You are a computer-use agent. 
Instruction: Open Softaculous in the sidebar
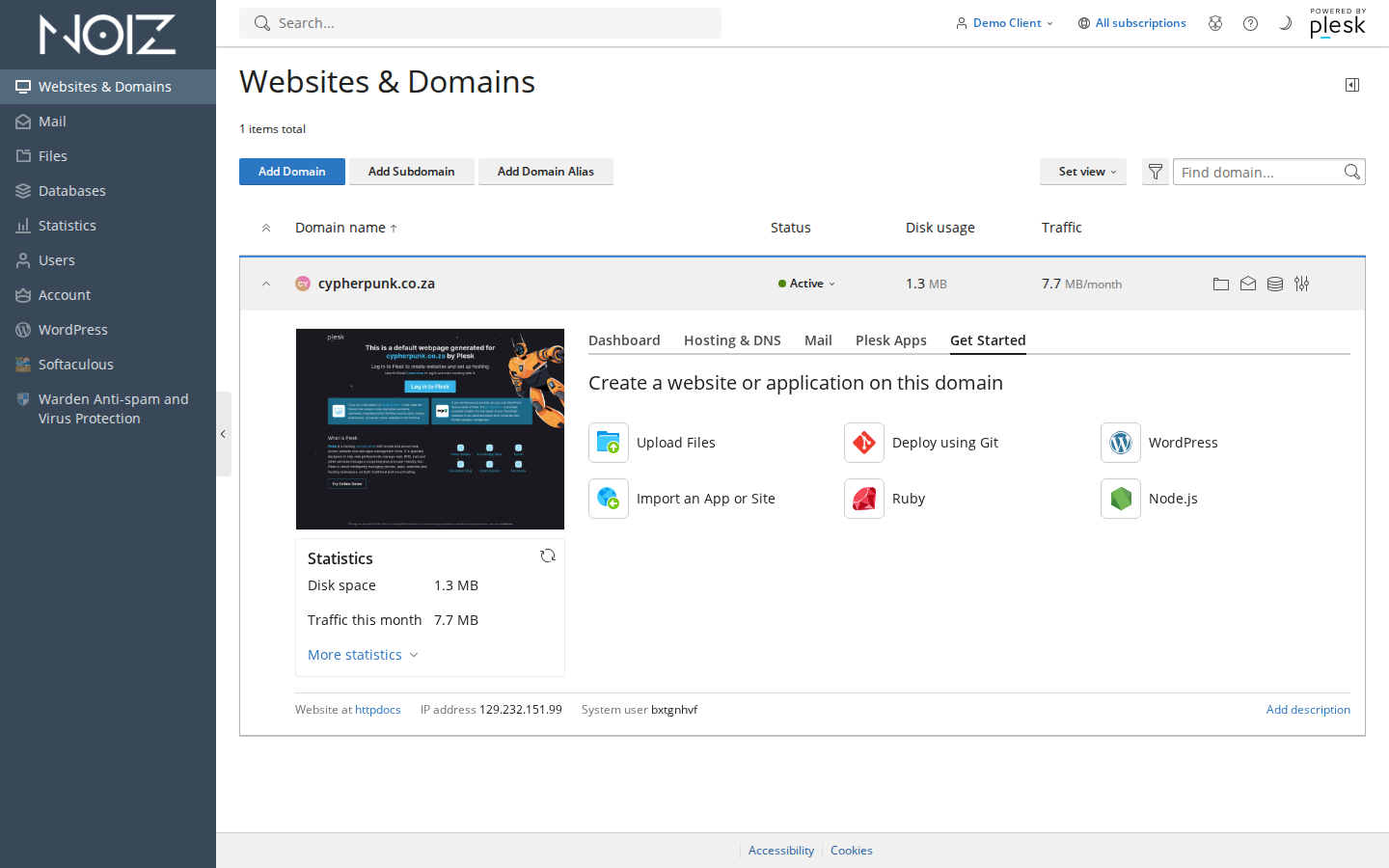click(x=108, y=365)
